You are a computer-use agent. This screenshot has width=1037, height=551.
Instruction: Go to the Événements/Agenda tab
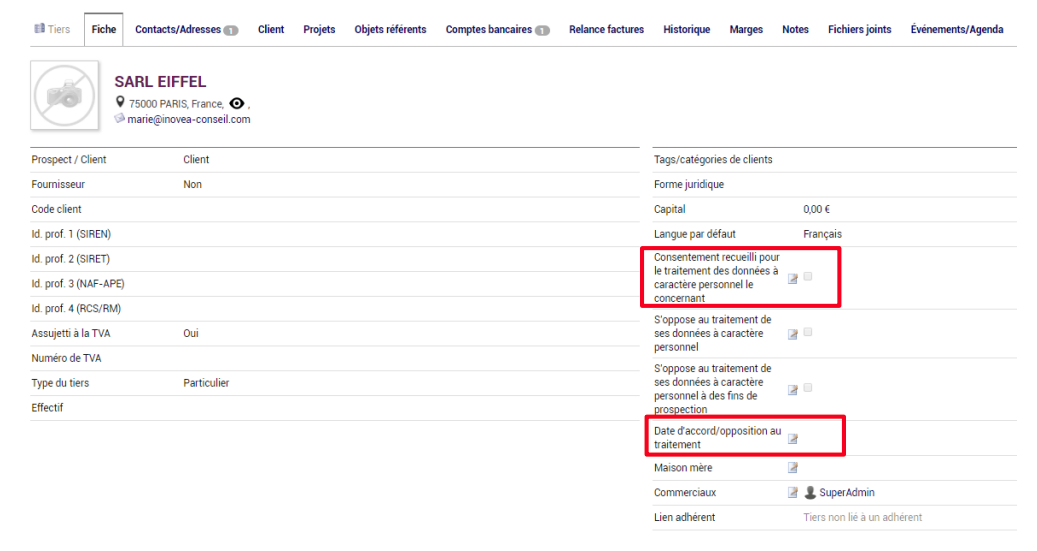[x=956, y=30]
